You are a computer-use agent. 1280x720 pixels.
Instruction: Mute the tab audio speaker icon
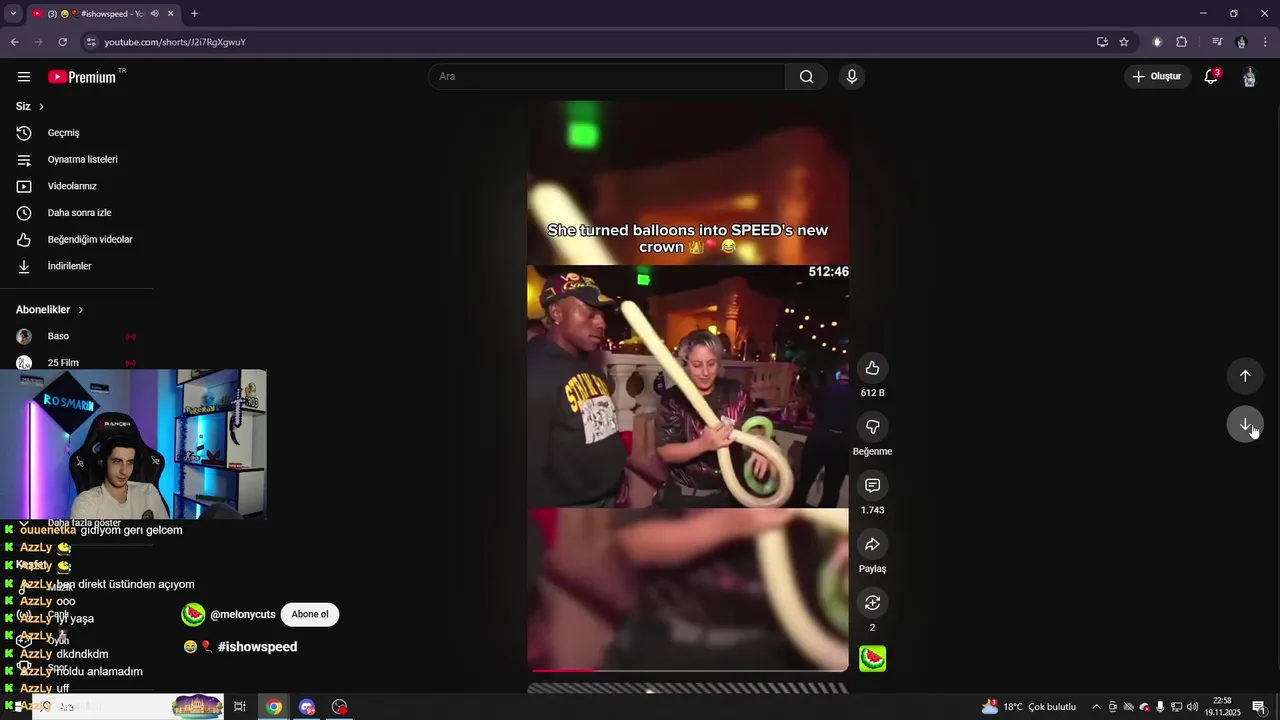pyautogui.click(x=154, y=14)
